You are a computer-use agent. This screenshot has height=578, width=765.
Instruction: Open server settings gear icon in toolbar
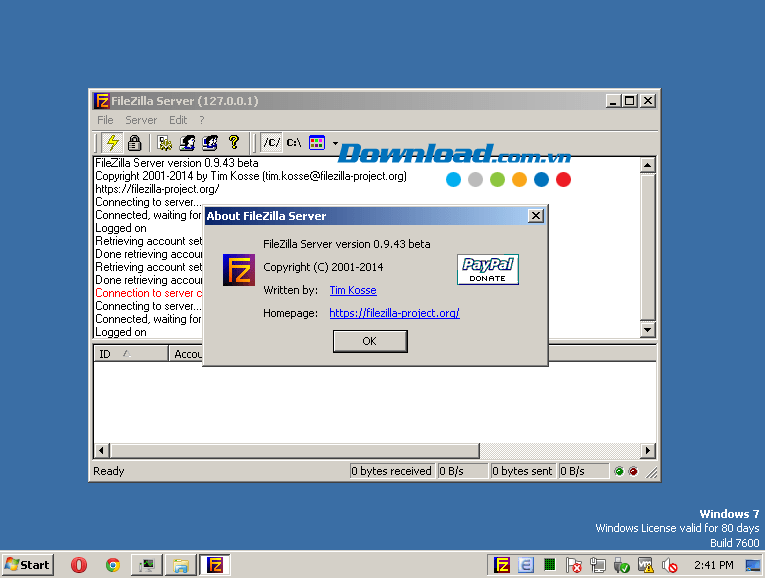point(164,142)
